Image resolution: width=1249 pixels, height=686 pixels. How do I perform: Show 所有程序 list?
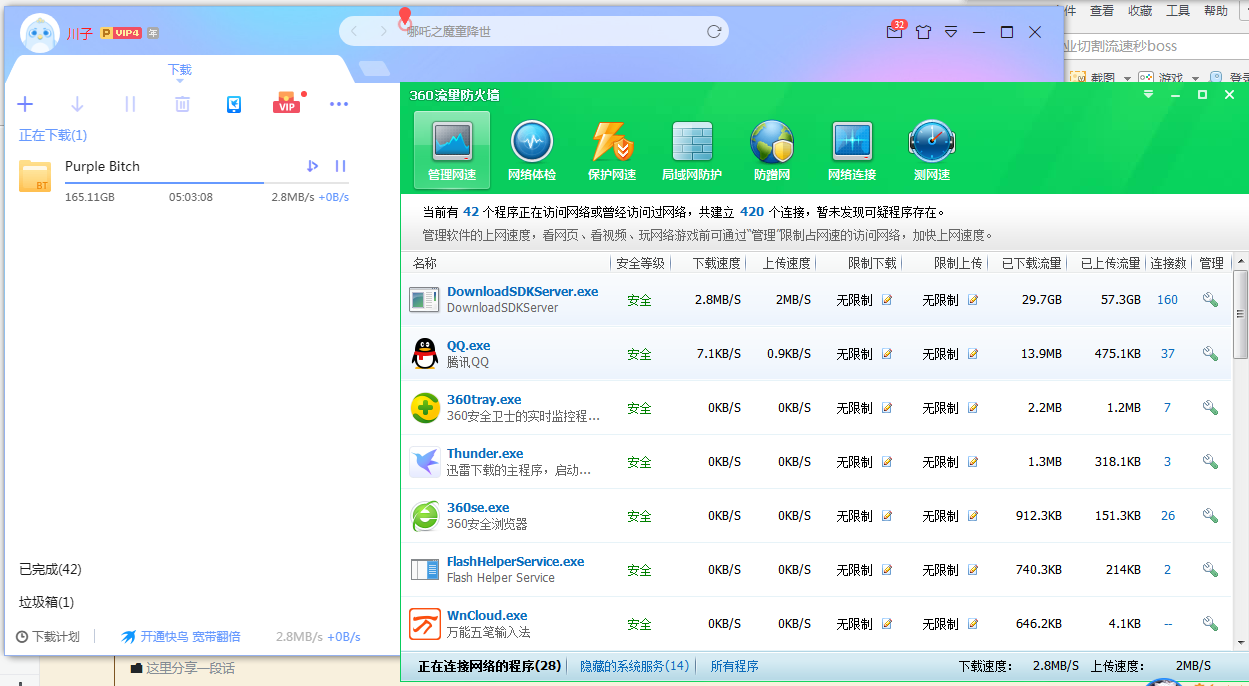coord(734,666)
